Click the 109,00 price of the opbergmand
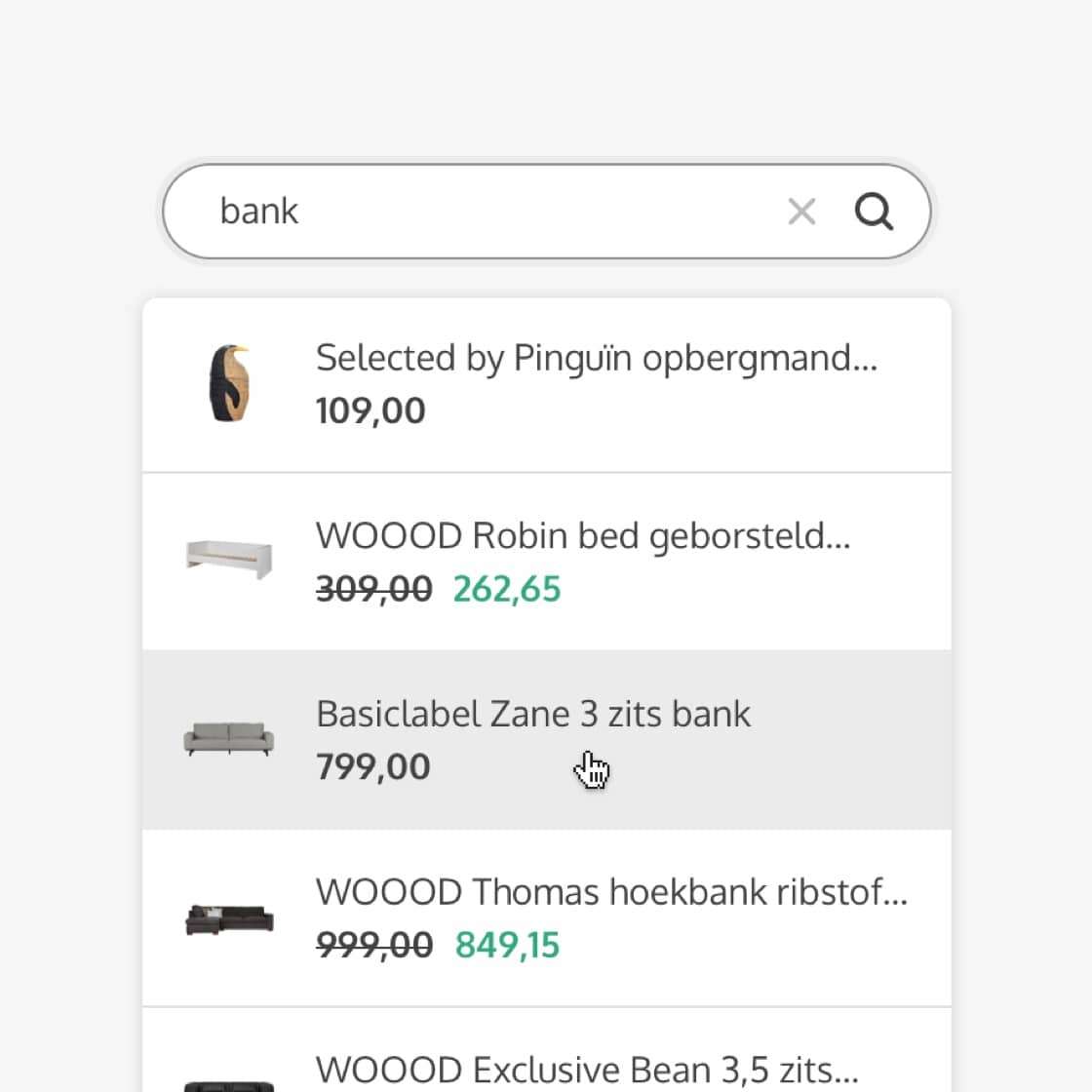The height and width of the screenshot is (1092, 1092). [370, 410]
